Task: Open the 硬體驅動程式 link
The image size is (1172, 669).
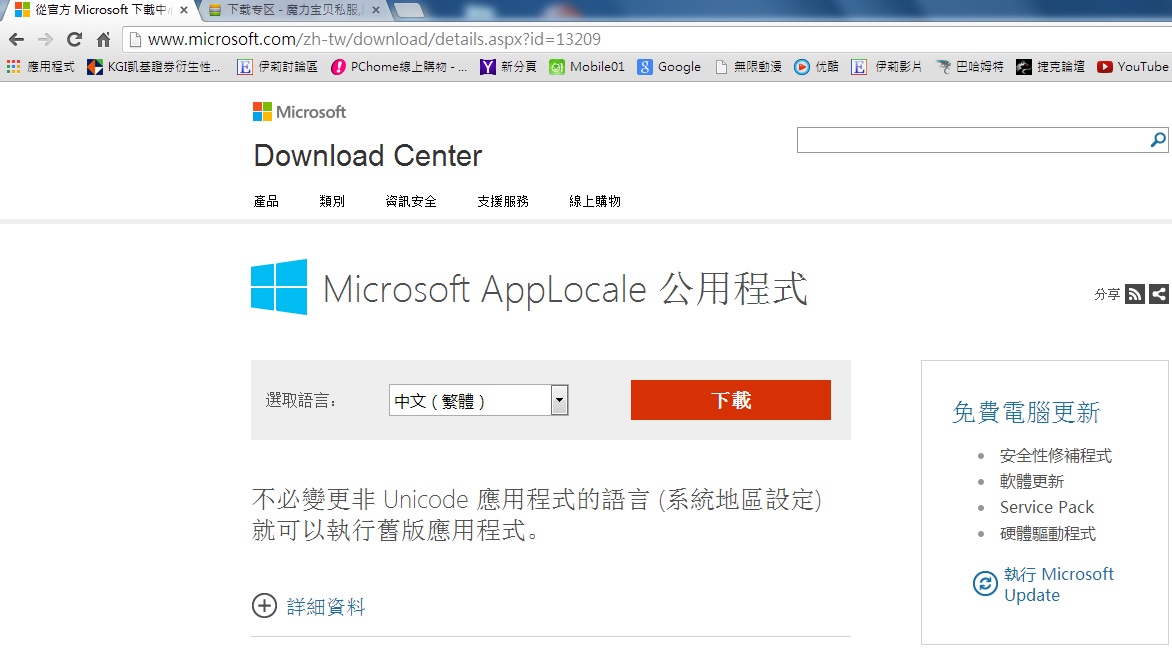Action: pos(1048,534)
